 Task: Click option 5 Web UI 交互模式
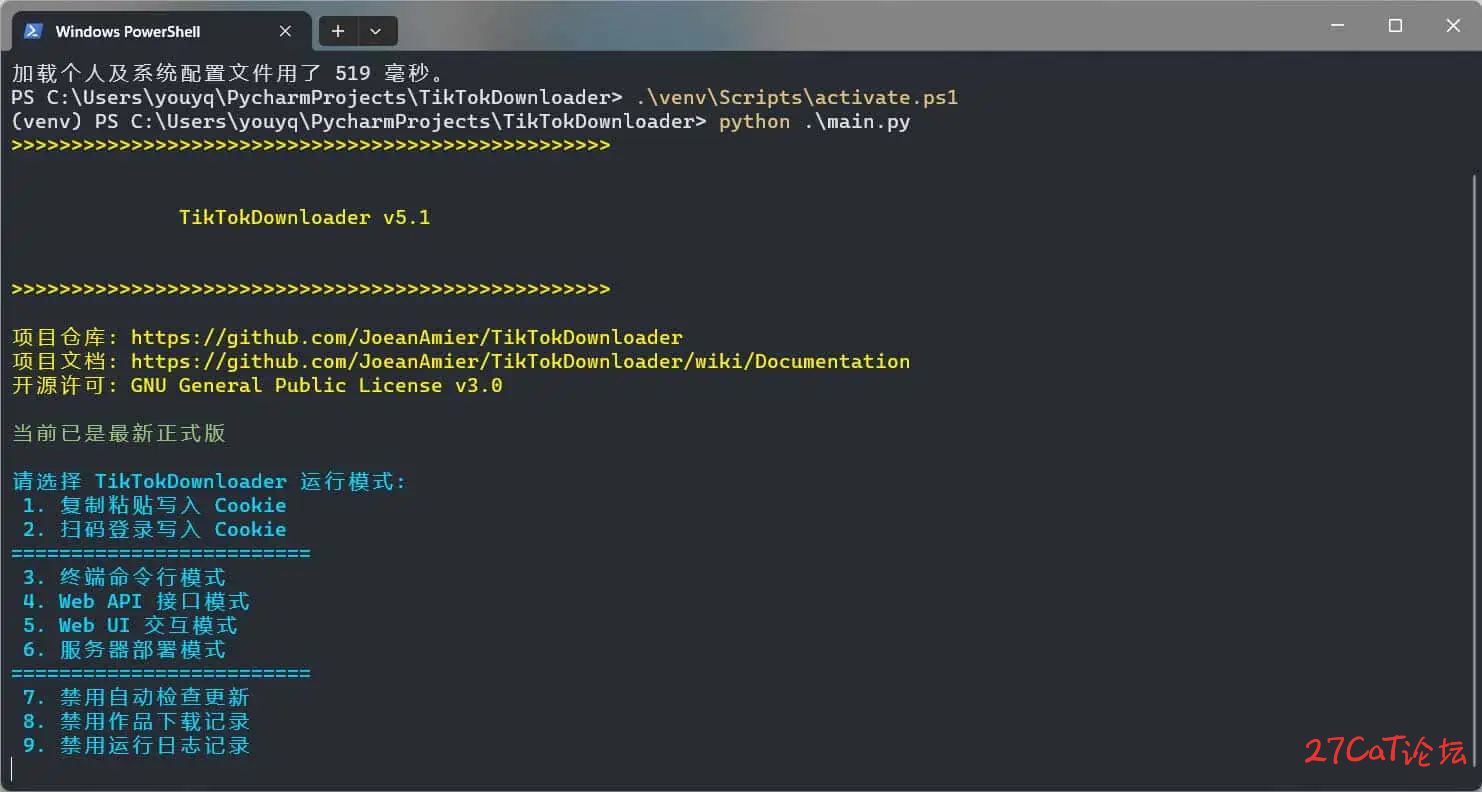[130, 625]
